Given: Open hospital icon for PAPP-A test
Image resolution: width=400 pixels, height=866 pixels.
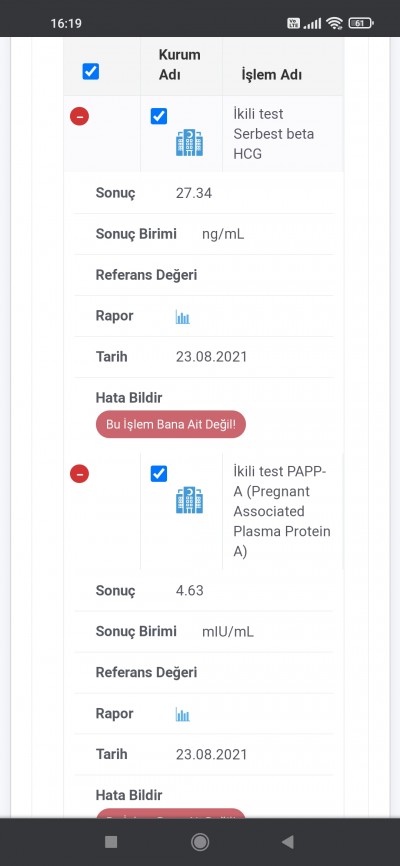Looking at the screenshot, I should pos(190,500).
